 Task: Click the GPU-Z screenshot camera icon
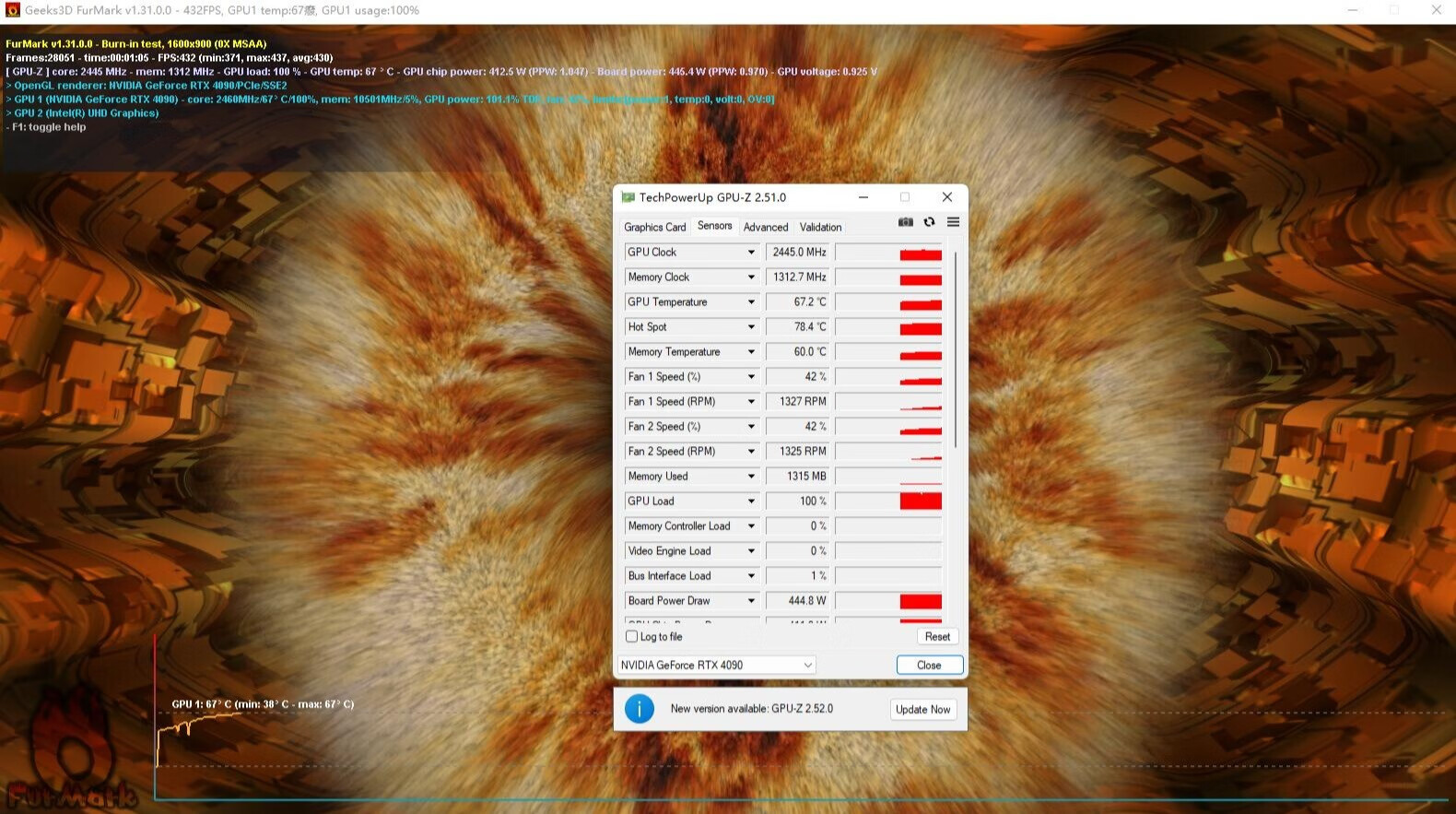(x=906, y=222)
